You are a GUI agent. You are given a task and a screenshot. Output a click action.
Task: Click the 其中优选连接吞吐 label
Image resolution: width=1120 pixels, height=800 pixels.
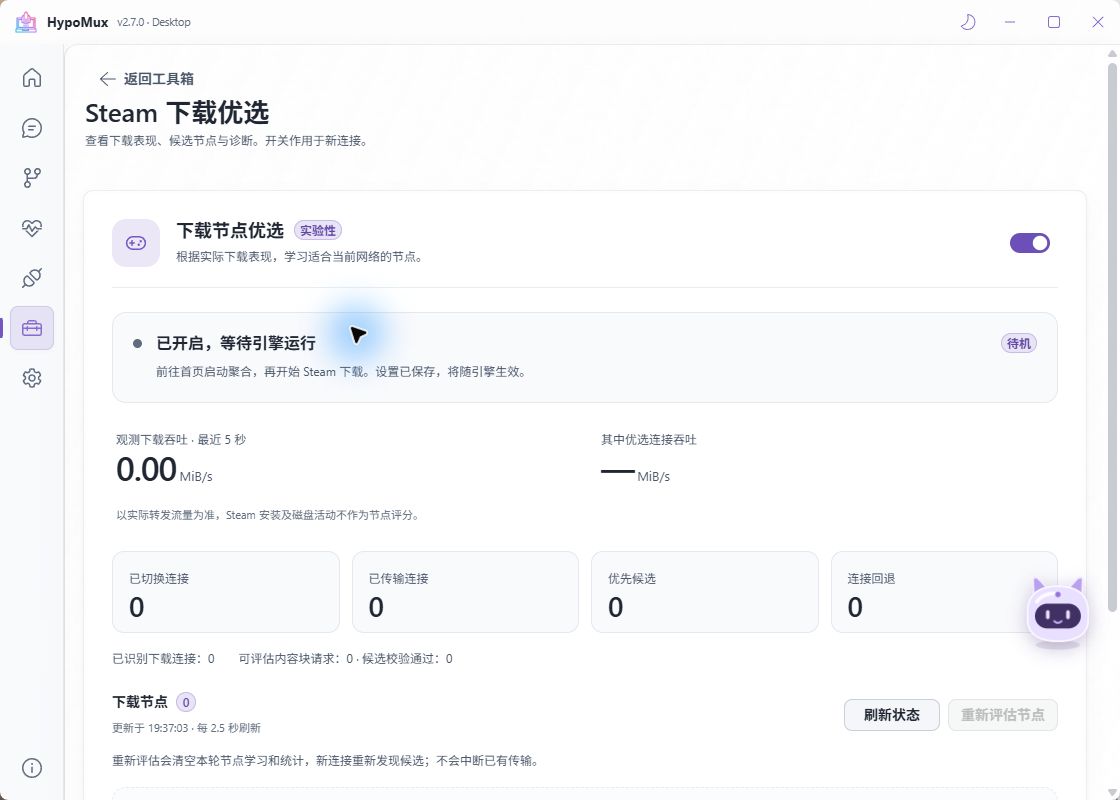click(x=649, y=440)
